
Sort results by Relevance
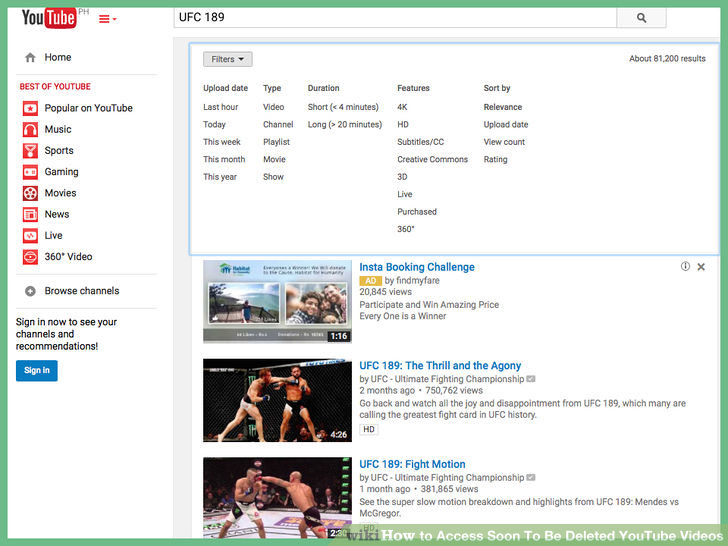502,107
